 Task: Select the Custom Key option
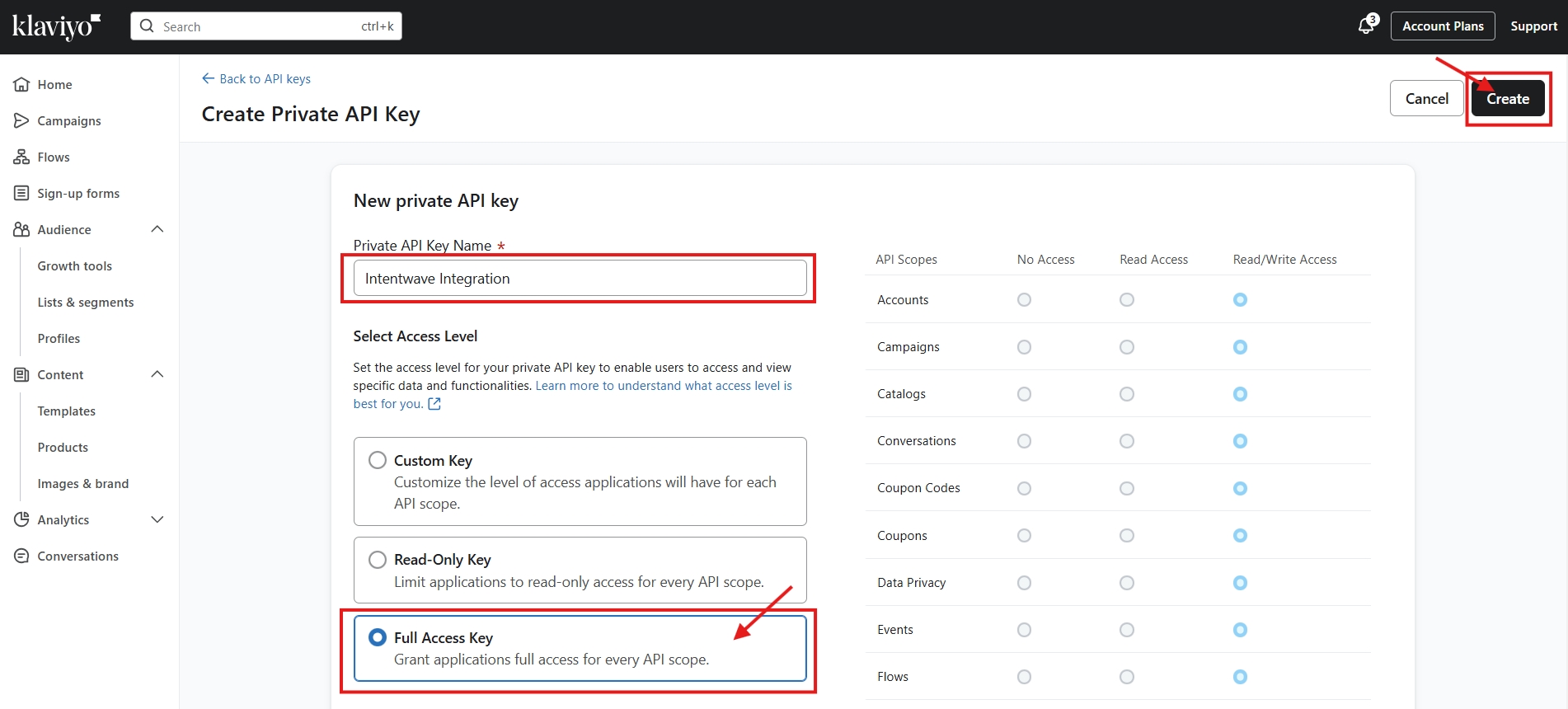click(x=378, y=460)
